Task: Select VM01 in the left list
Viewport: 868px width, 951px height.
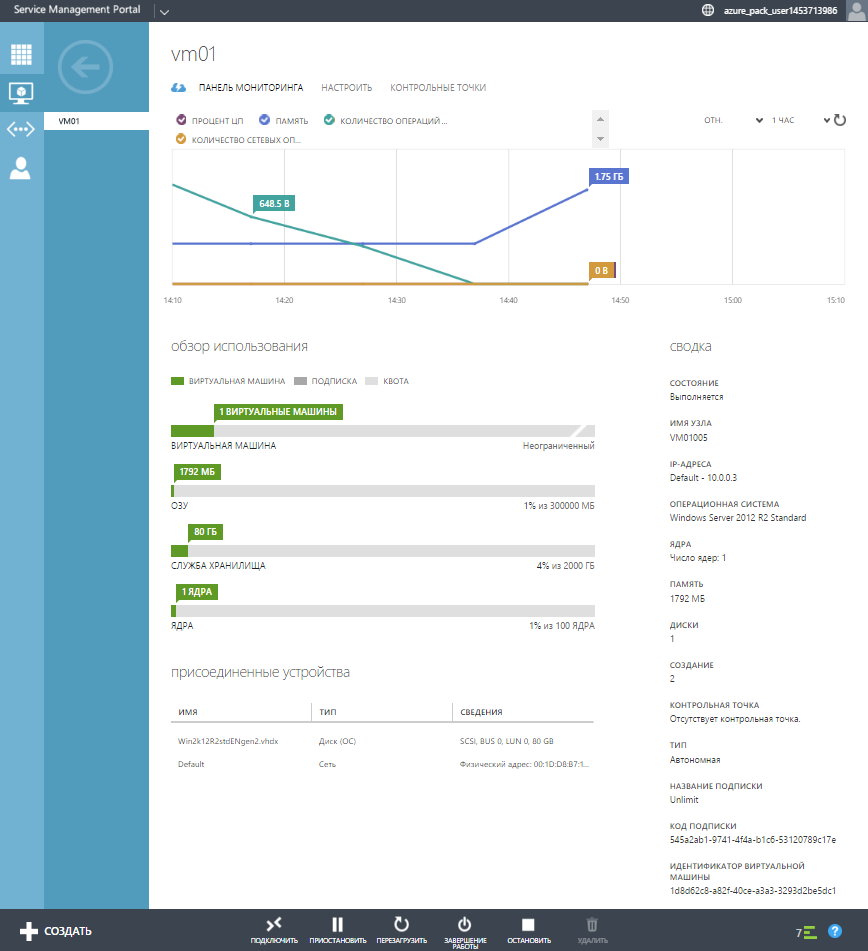Action: 96,121
